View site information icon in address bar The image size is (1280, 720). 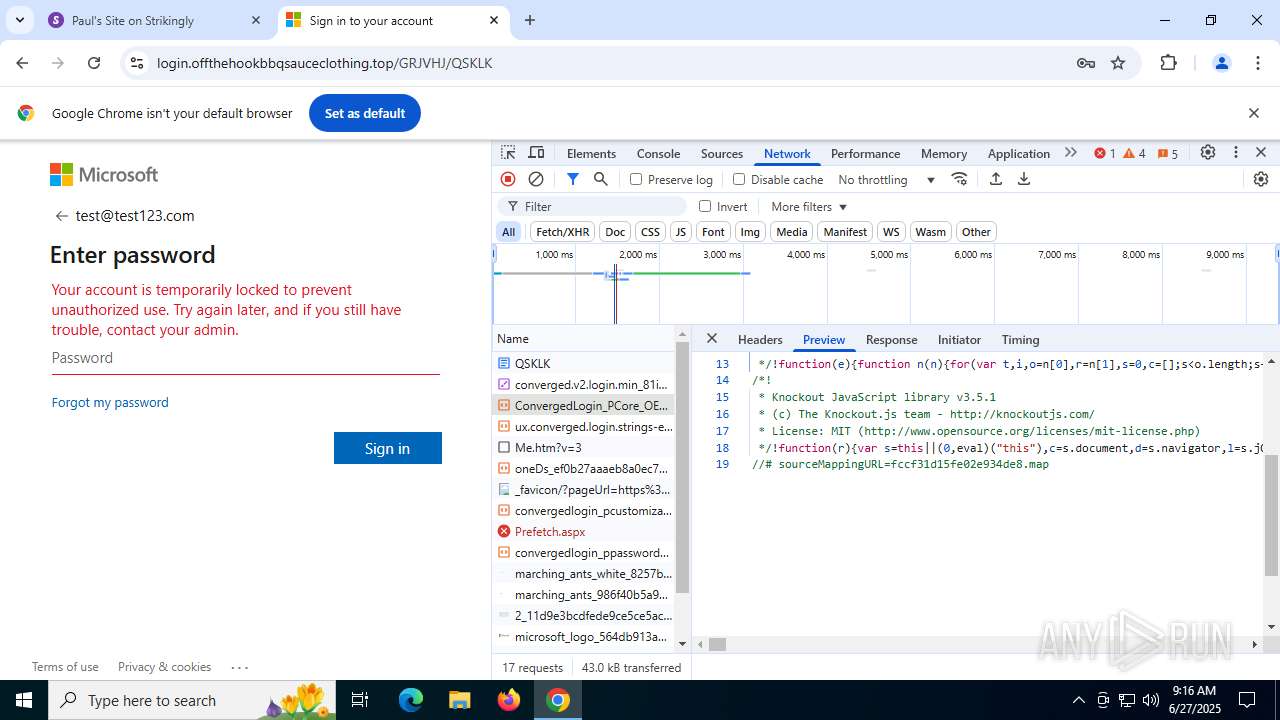[137, 63]
